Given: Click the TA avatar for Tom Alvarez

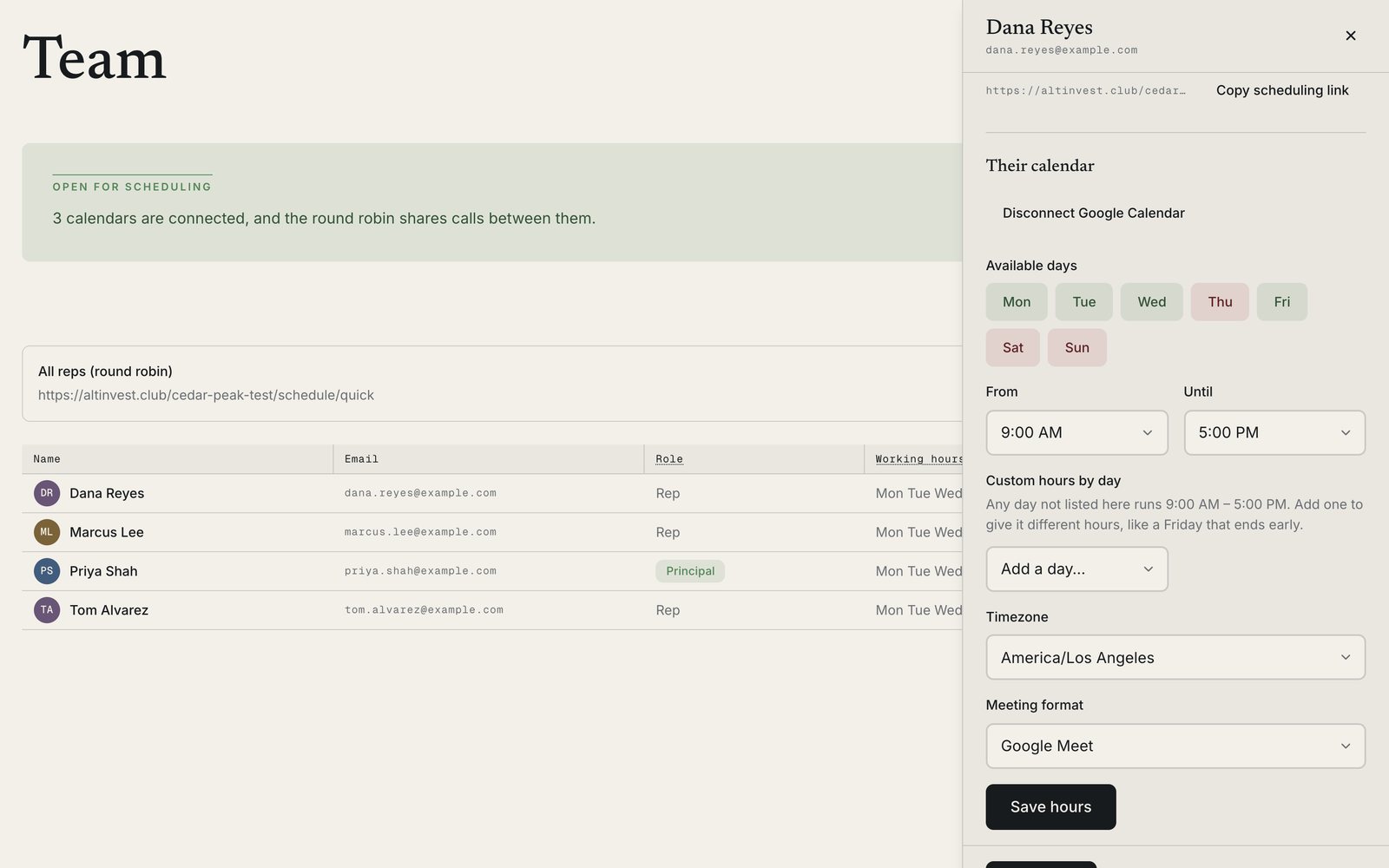Looking at the screenshot, I should point(47,610).
